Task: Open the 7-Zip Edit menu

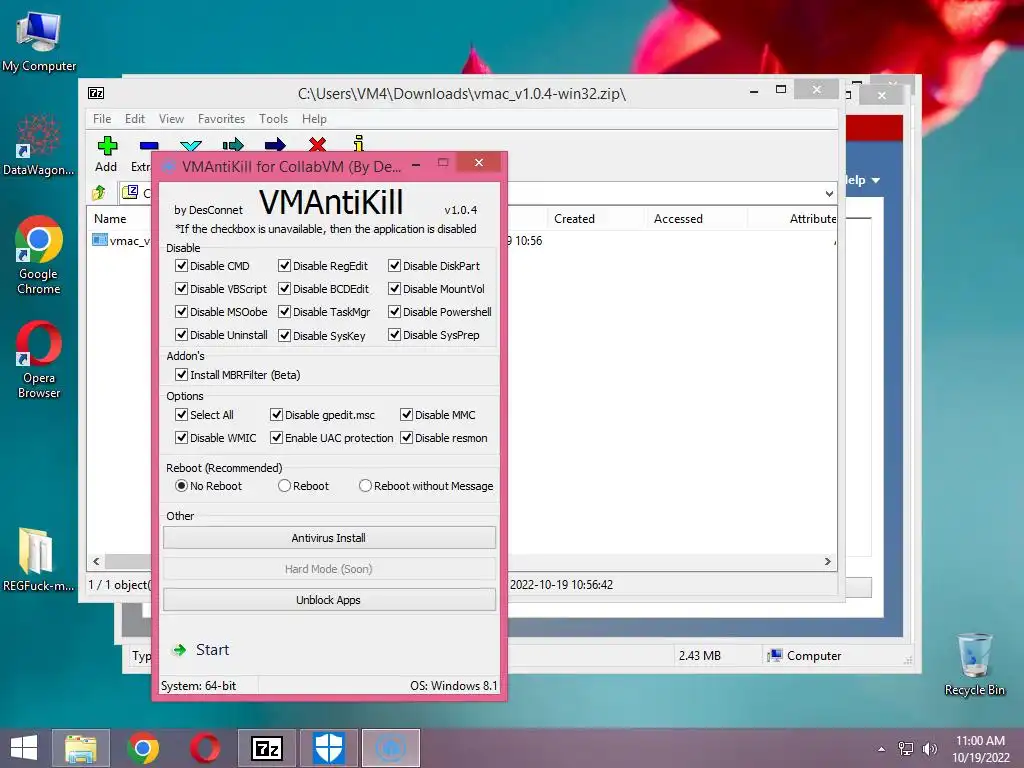Action: point(135,119)
